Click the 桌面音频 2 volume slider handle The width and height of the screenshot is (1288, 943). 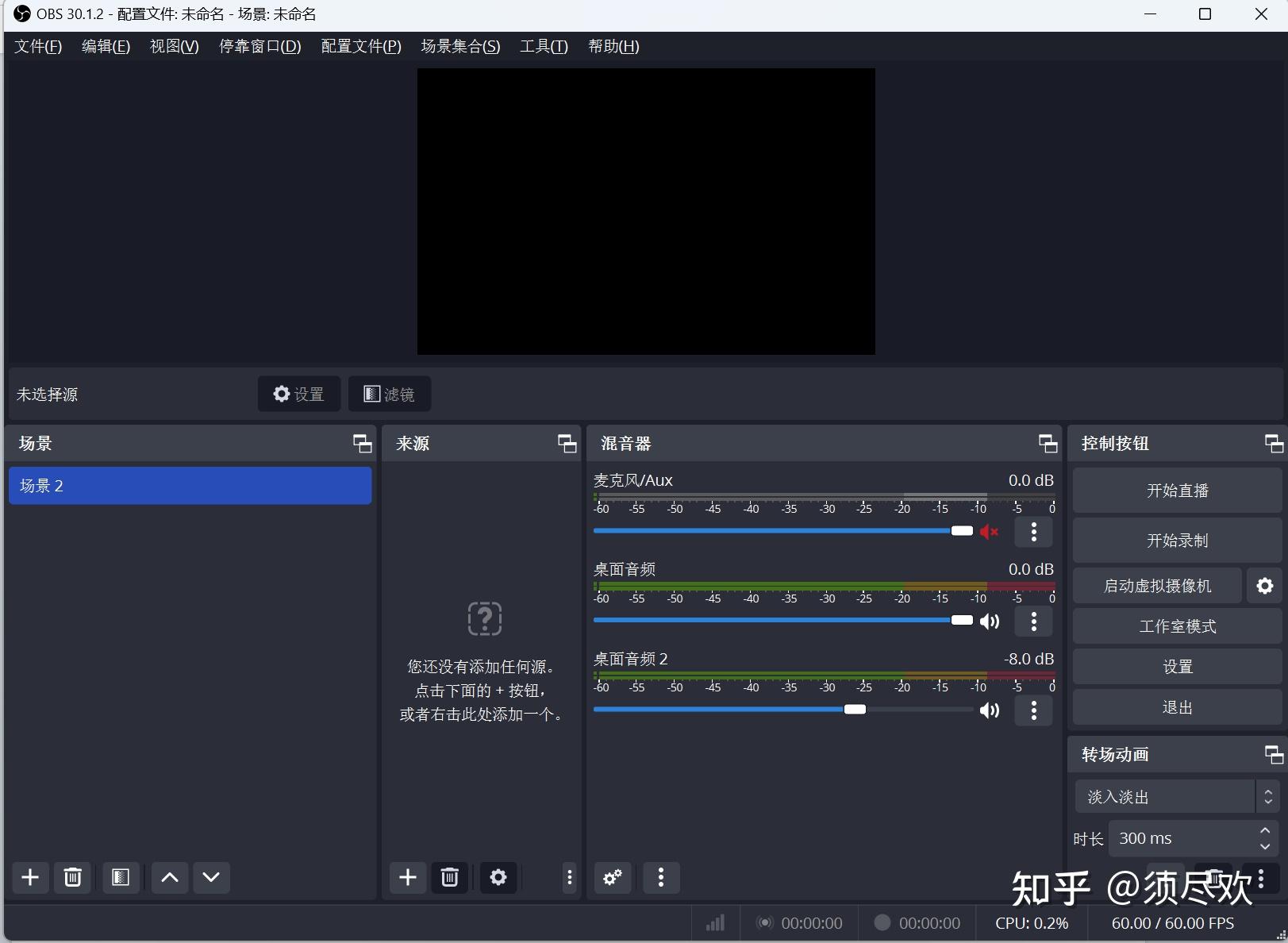(x=855, y=710)
